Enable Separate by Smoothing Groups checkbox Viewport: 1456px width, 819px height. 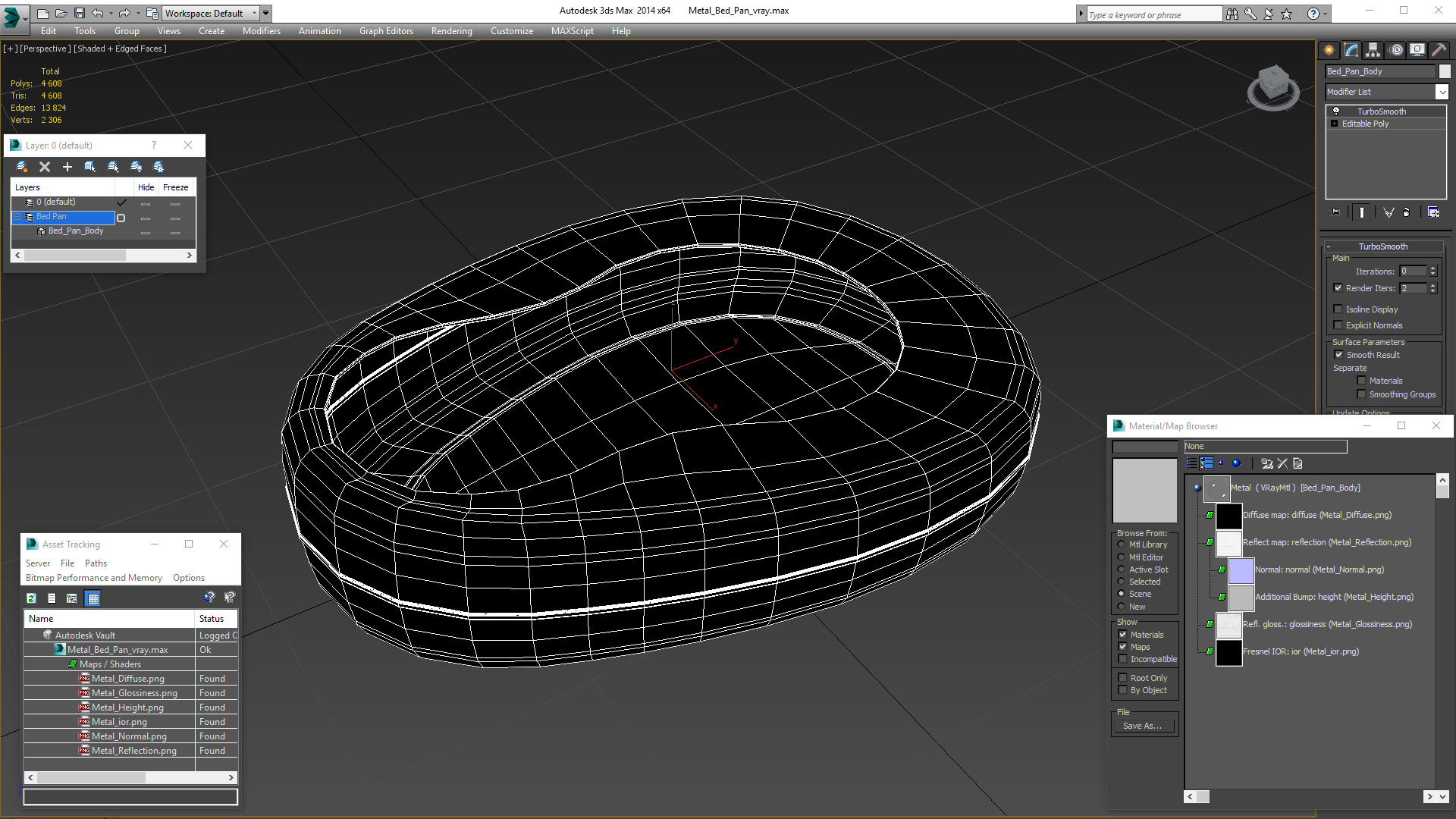1361,394
